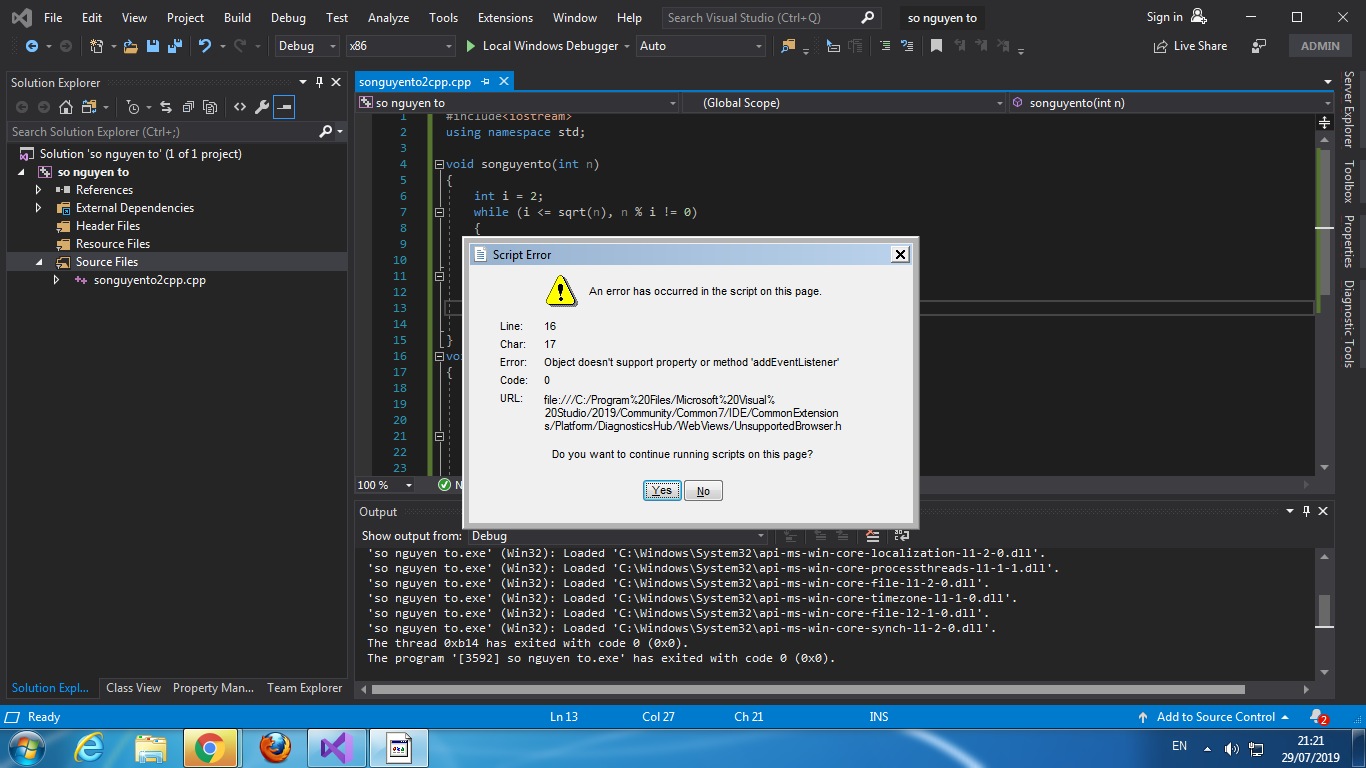Click the Output panel horizontal scrollbar

tap(808, 689)
